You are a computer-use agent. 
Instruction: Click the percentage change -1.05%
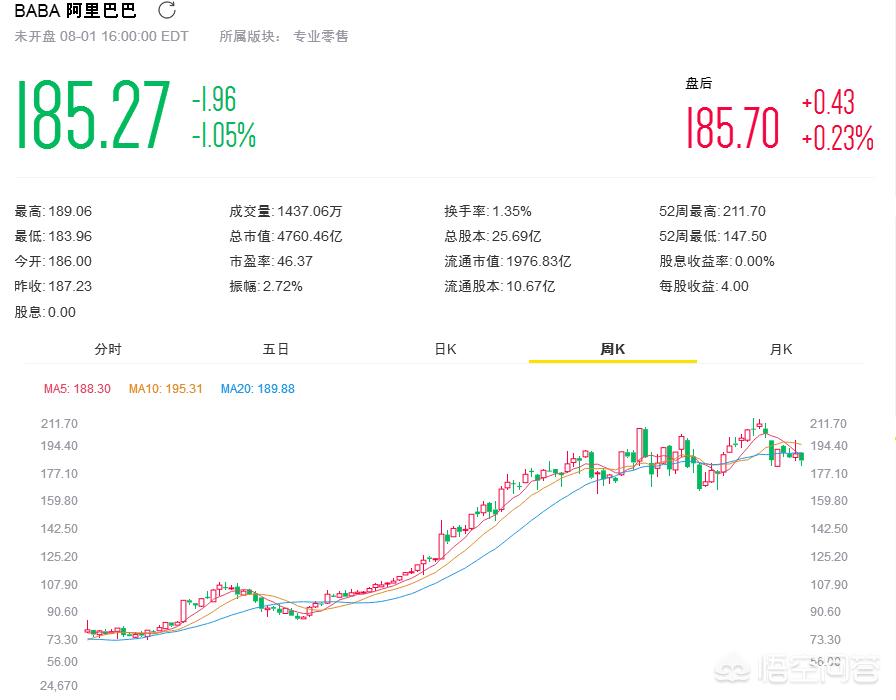(224, 135)
